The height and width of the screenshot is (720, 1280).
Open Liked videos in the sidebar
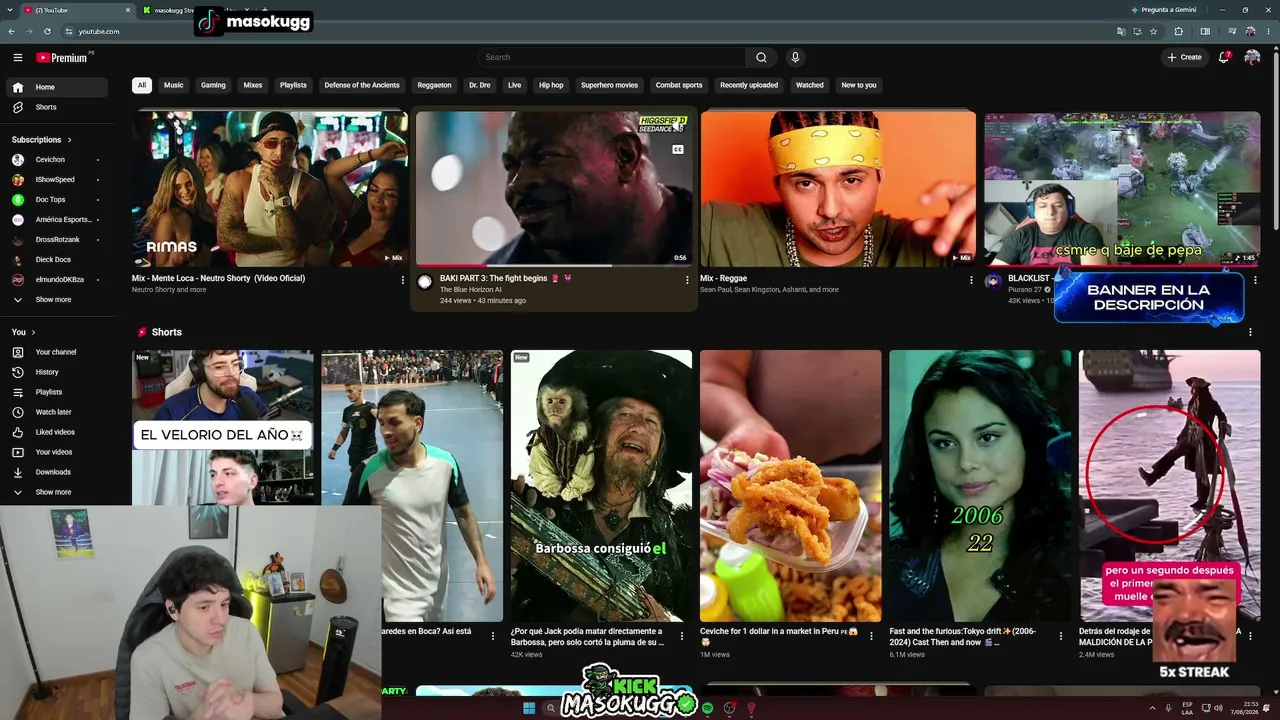click(x=57, y=432)
